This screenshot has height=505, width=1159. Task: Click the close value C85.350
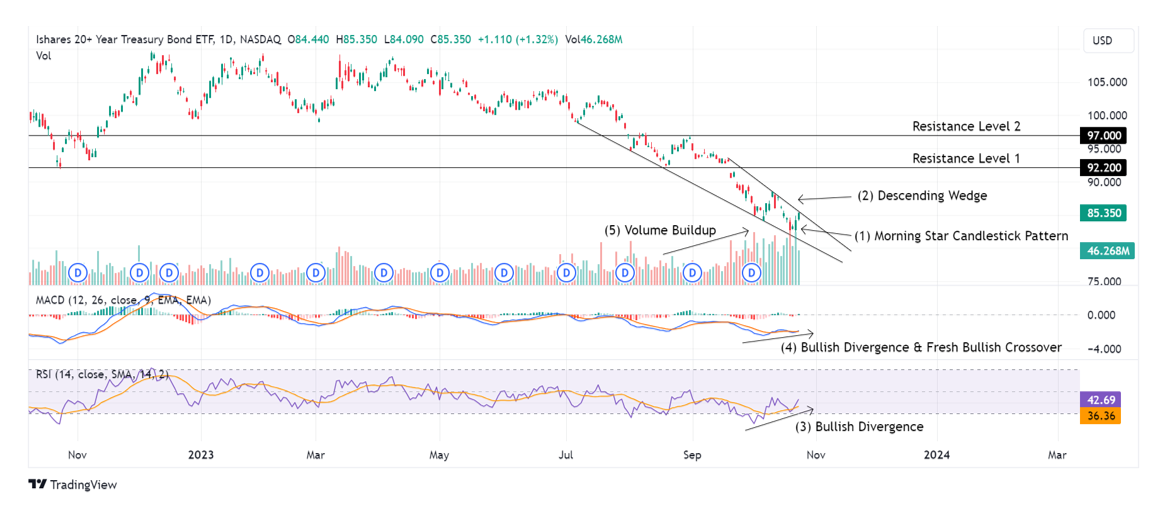coord(449,40)
